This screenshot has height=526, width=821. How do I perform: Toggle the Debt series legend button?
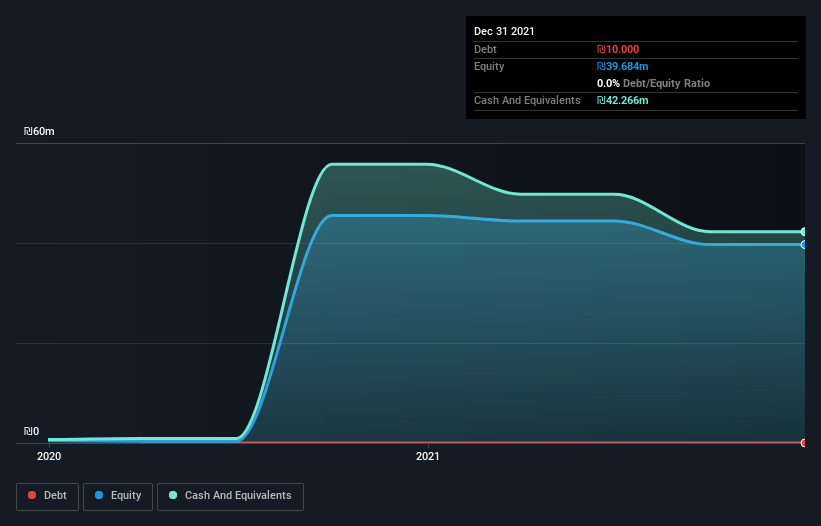47,496
